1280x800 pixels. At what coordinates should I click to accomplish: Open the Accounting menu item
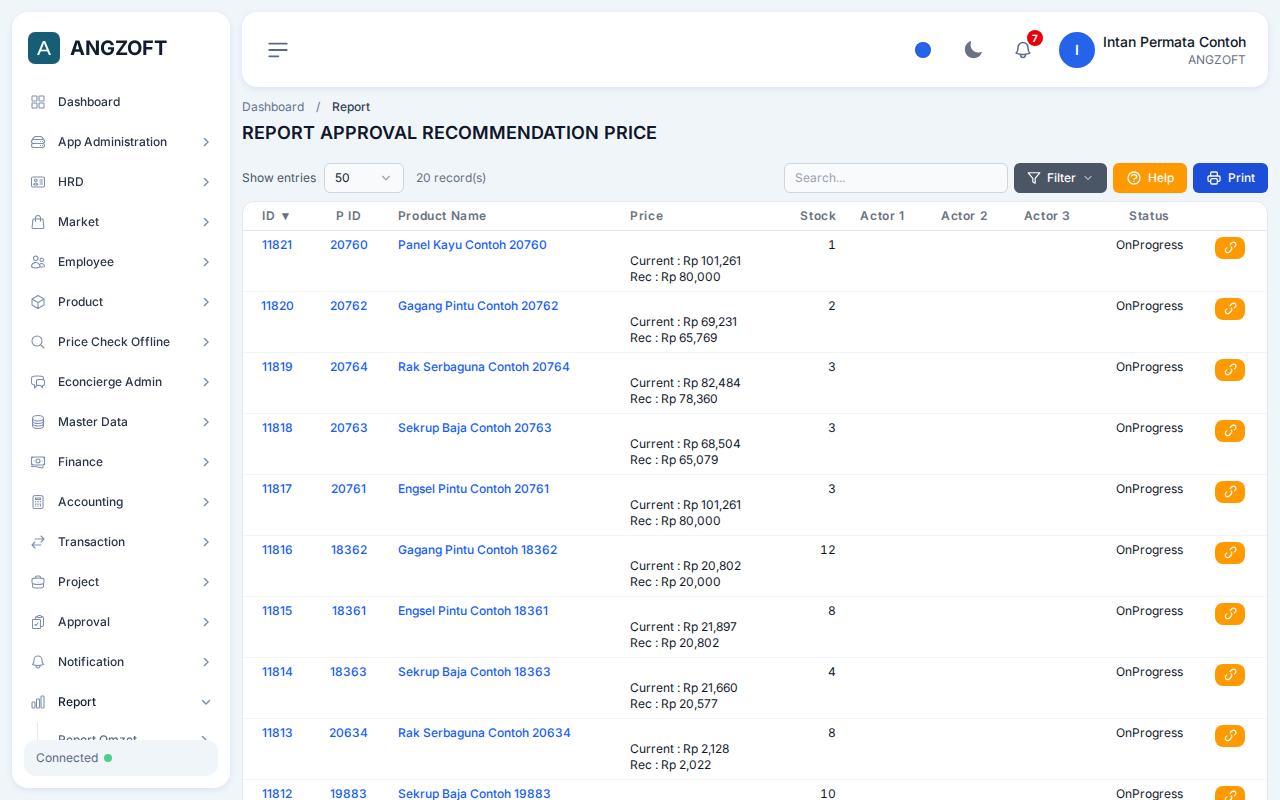pyautogui.click(x=121, y=502)
